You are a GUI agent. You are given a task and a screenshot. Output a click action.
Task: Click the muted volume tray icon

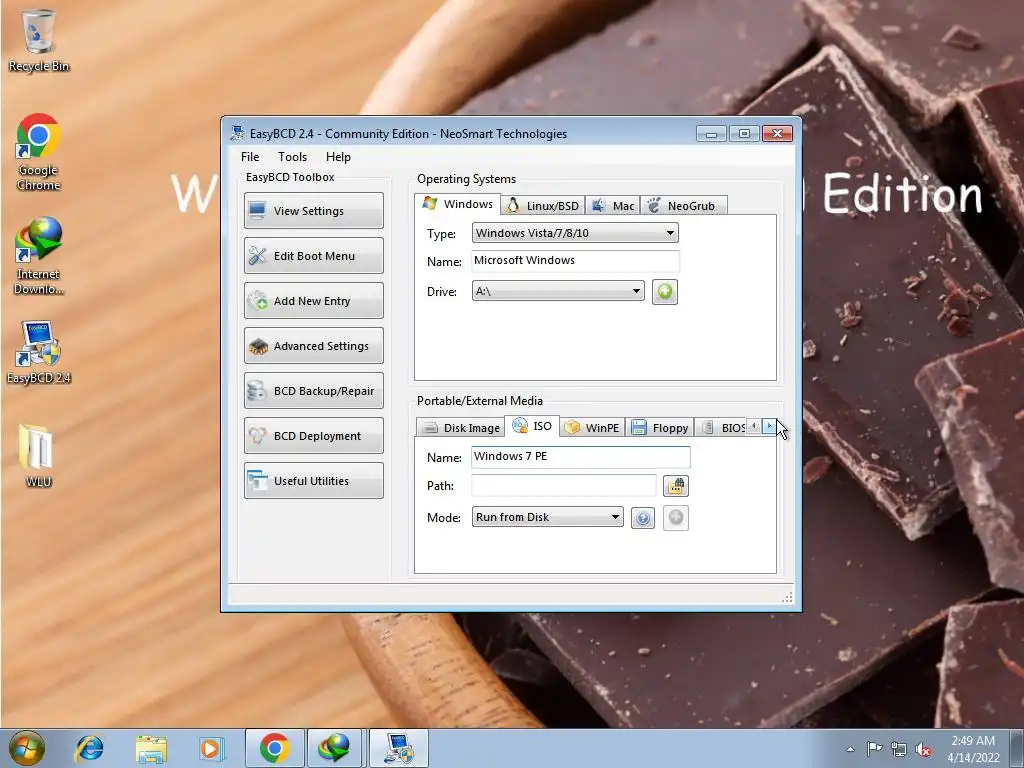[923, 749]
